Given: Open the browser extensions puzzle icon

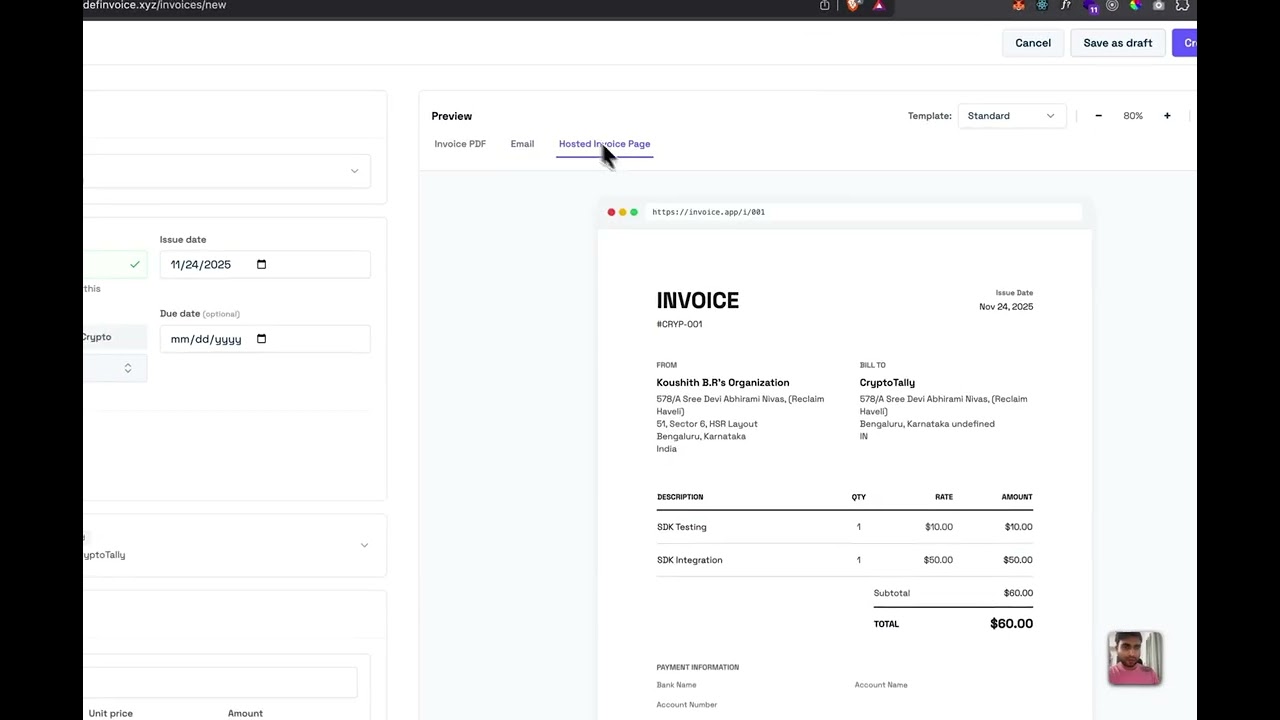Looking at the screenshot, I should [1182, 5].
